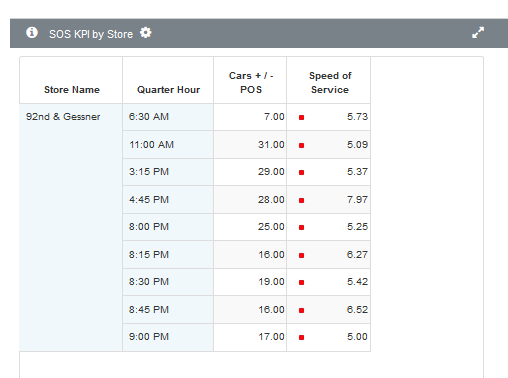Open the info icon on the SOS KPI panel

32,33
